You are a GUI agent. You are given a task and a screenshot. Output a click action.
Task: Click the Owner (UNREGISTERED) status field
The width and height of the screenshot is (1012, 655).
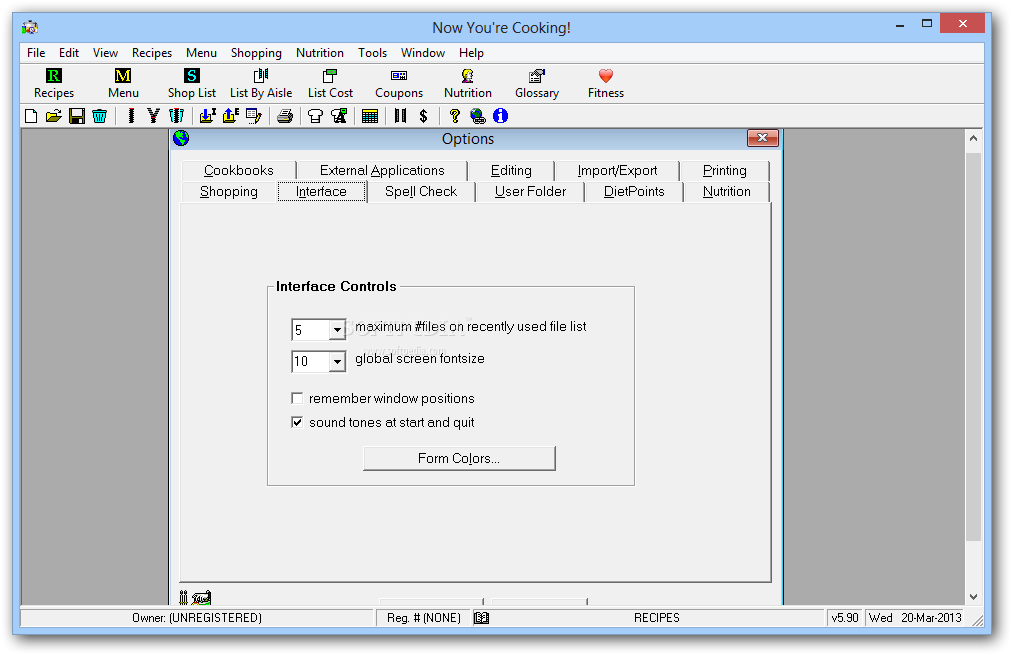(x=197, y=618)
